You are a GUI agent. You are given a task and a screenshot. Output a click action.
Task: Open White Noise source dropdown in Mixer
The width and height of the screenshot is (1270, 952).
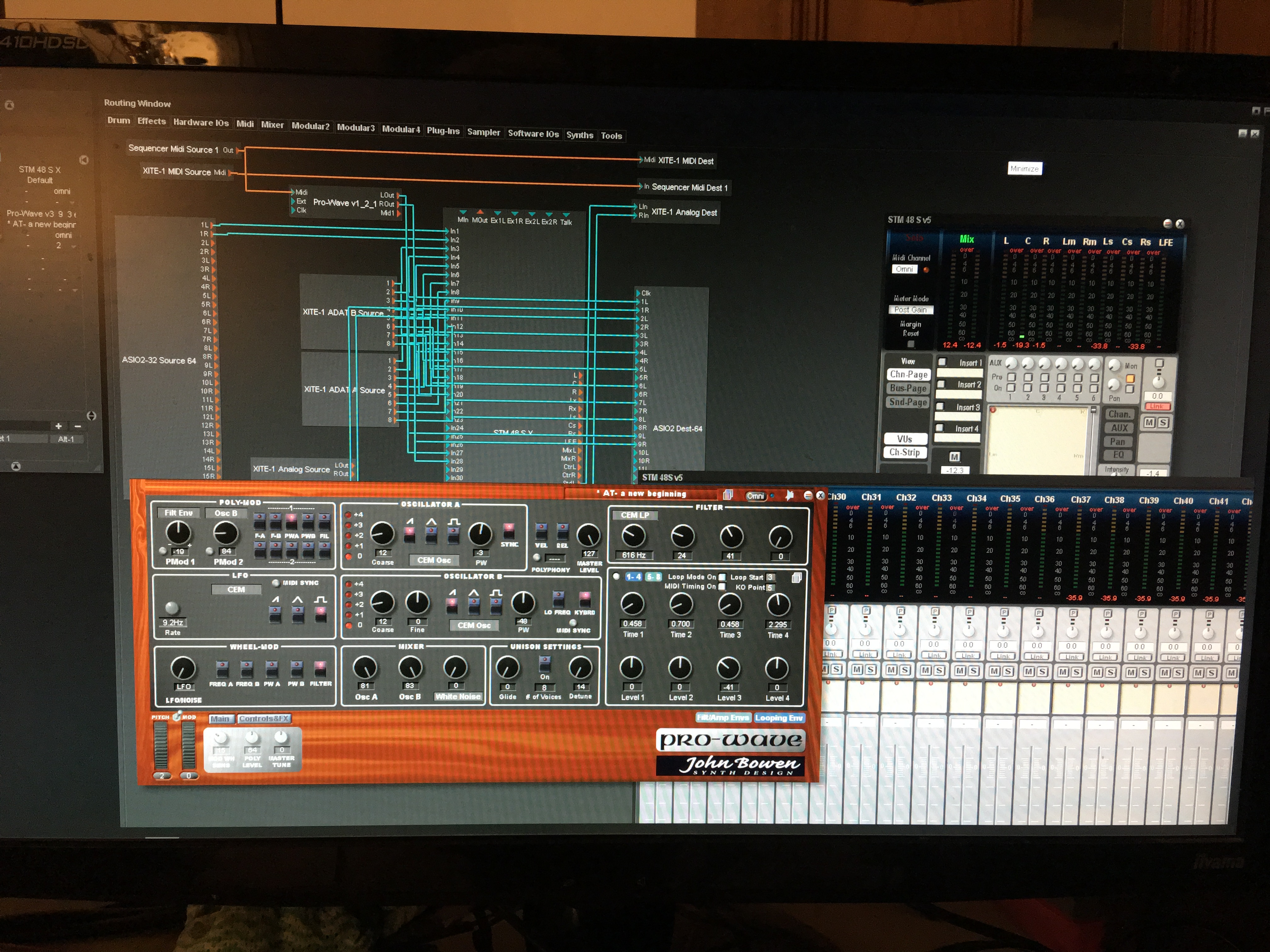tap(458, 697)
